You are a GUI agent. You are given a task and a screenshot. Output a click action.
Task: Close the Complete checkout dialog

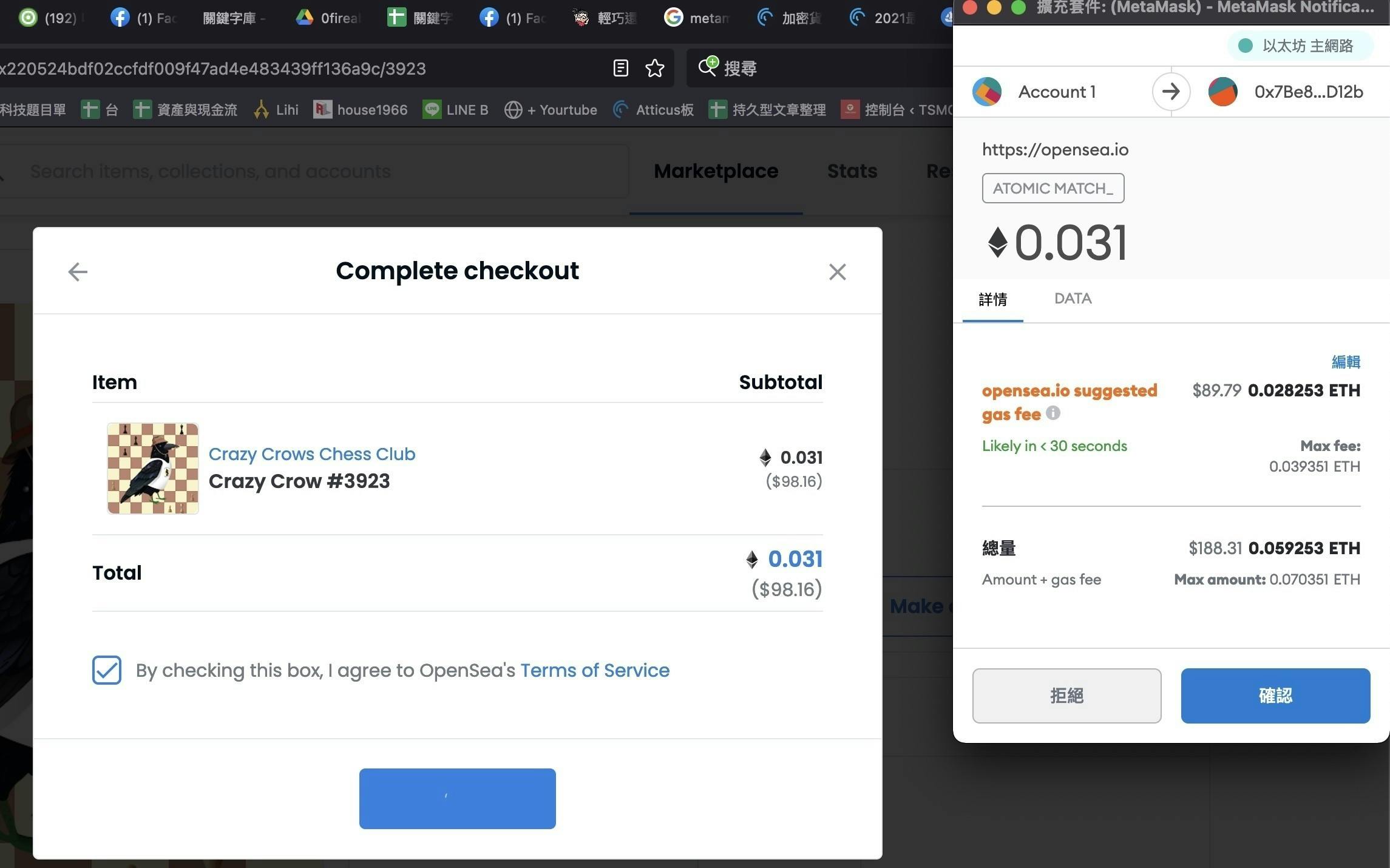coord(837,272)
